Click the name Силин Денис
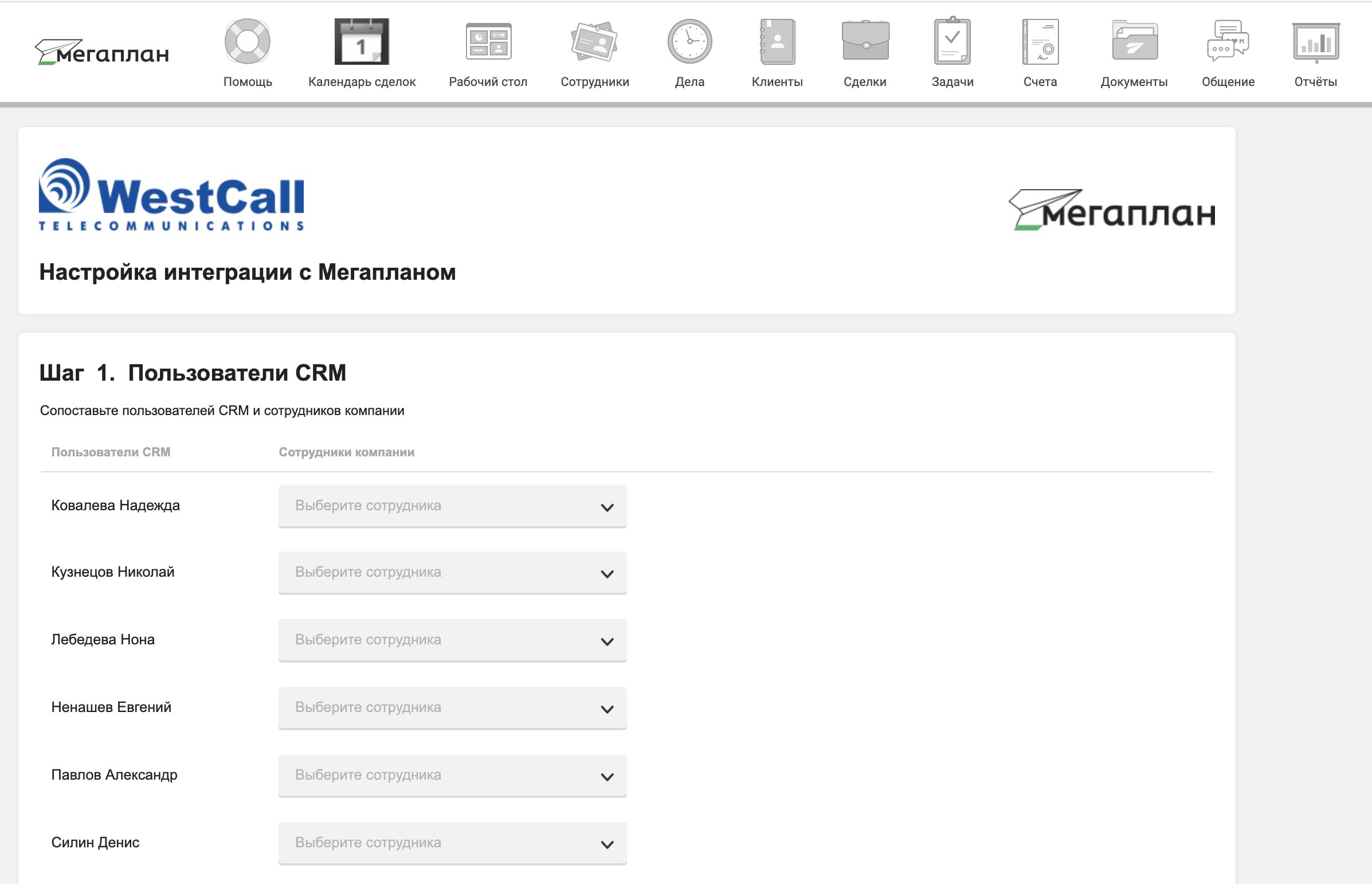Screen dimensions: 1372x884 (x=95, y=843)
